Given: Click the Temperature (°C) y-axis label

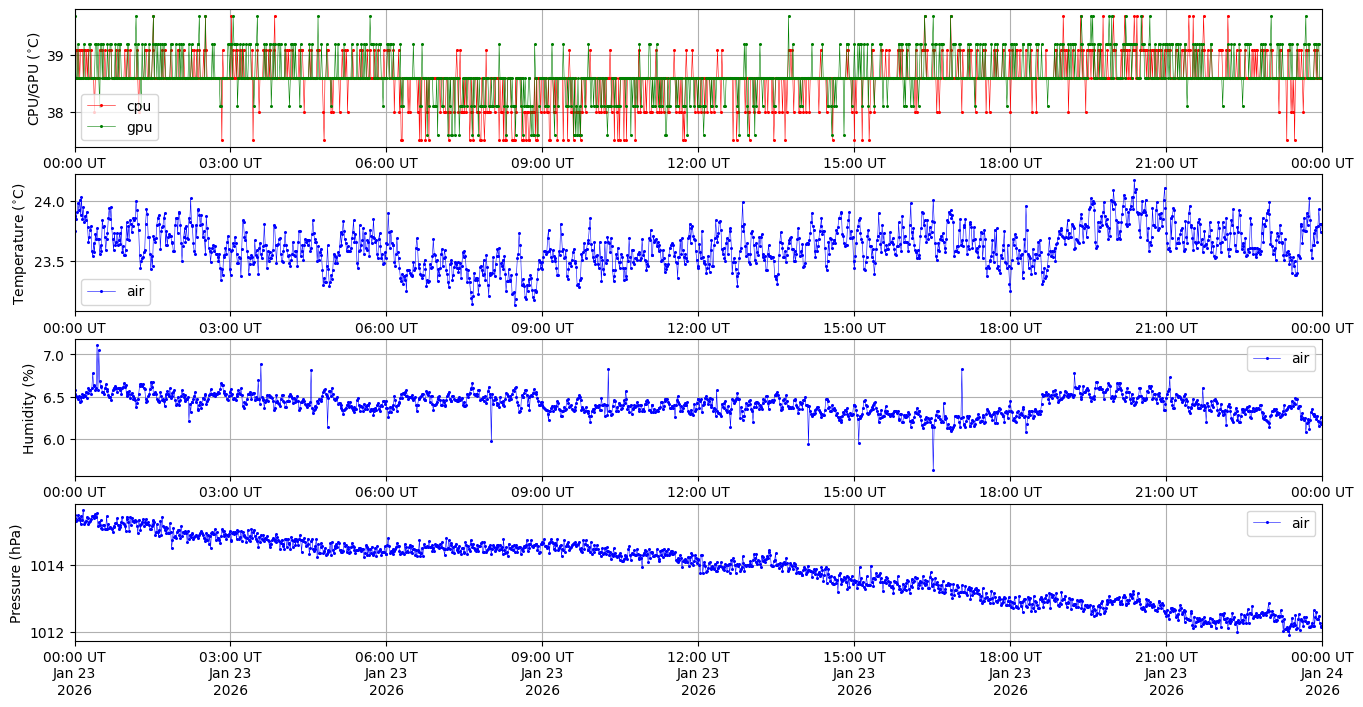Looking at the screenshot, I should 18,243.
